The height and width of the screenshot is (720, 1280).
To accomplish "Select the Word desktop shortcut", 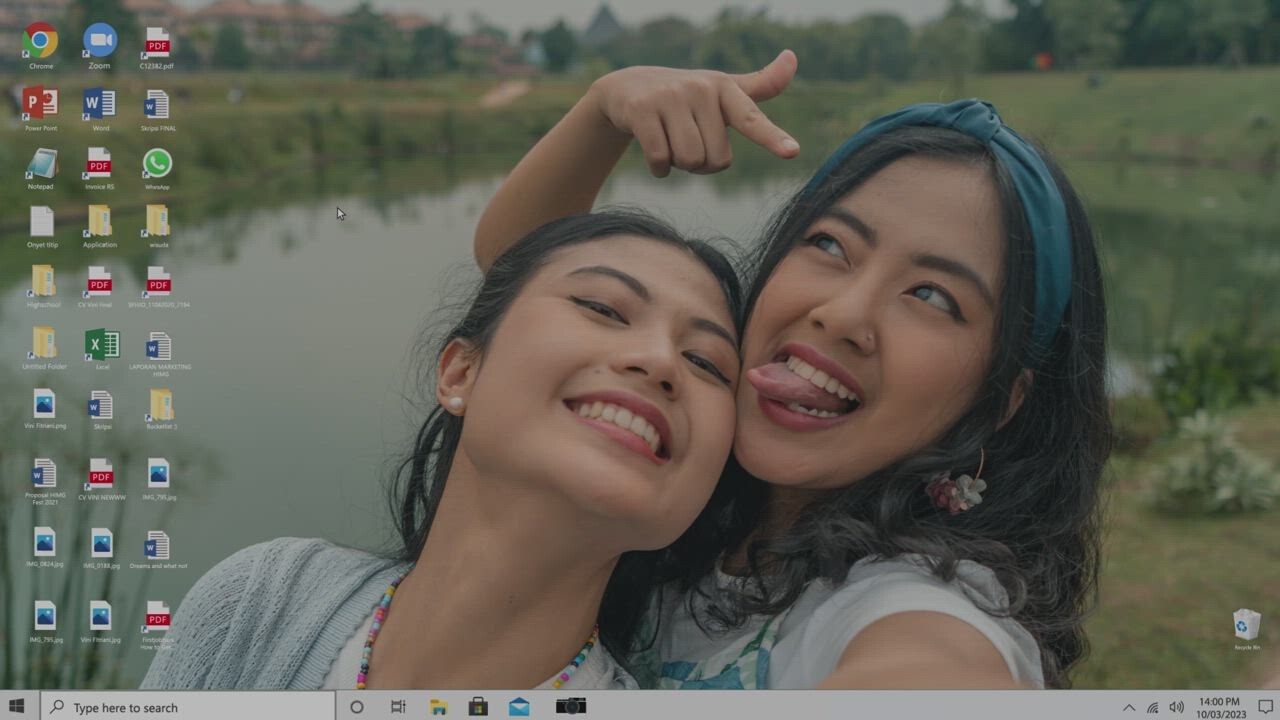I will point(99,103).
